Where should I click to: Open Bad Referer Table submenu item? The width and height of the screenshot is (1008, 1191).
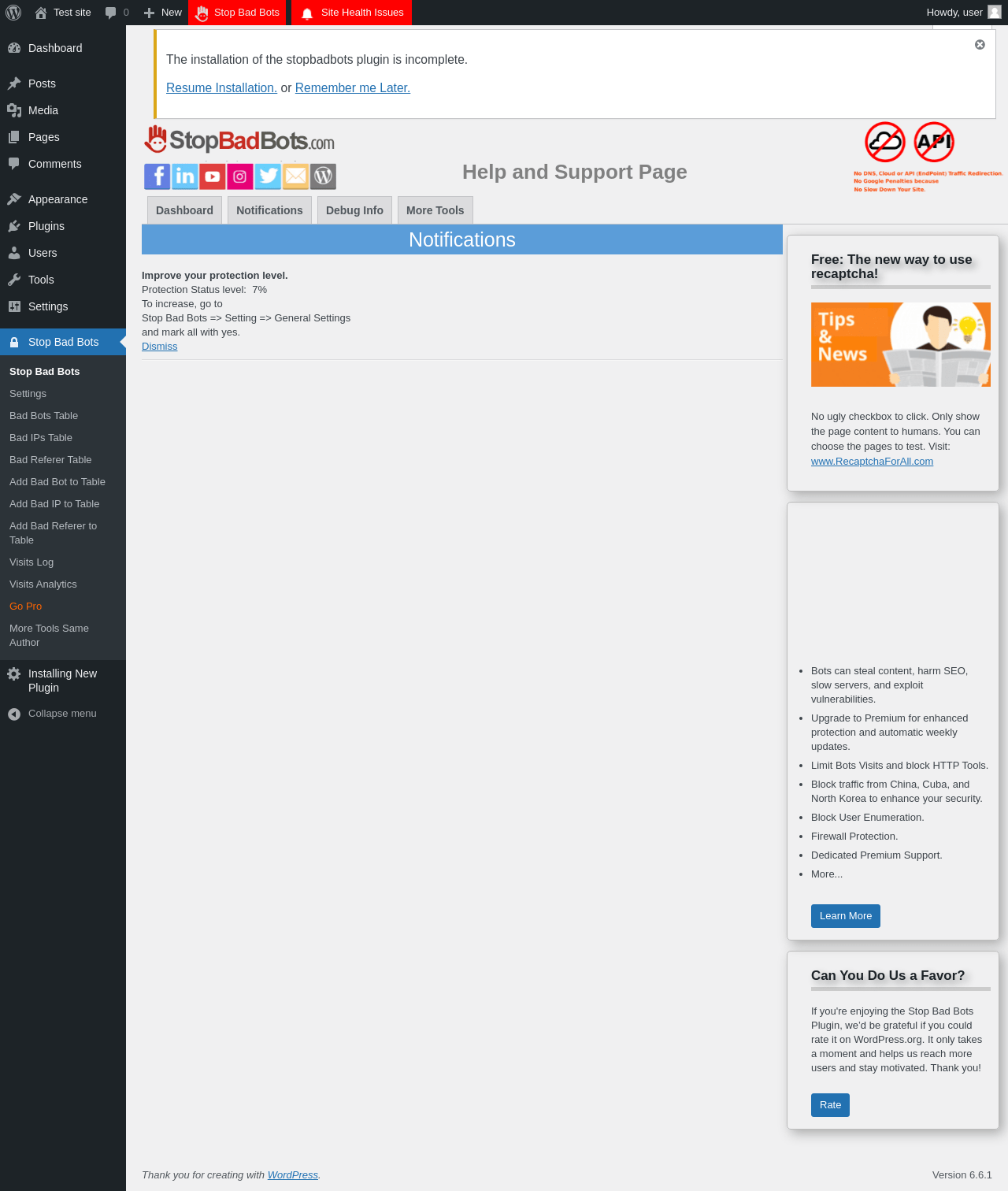[x=63, y=460]
